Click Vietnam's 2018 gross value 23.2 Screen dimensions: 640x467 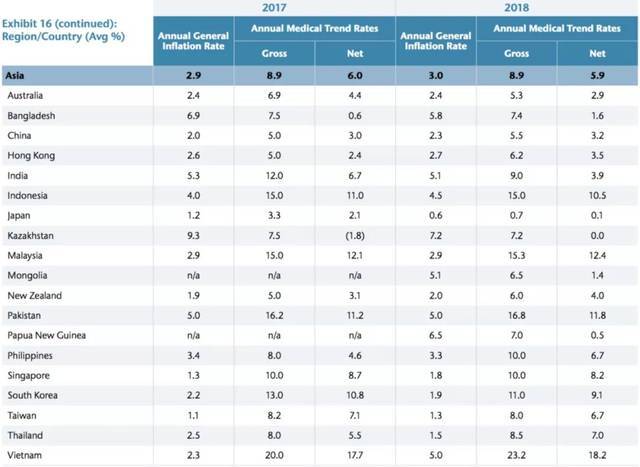coord(517,454)
